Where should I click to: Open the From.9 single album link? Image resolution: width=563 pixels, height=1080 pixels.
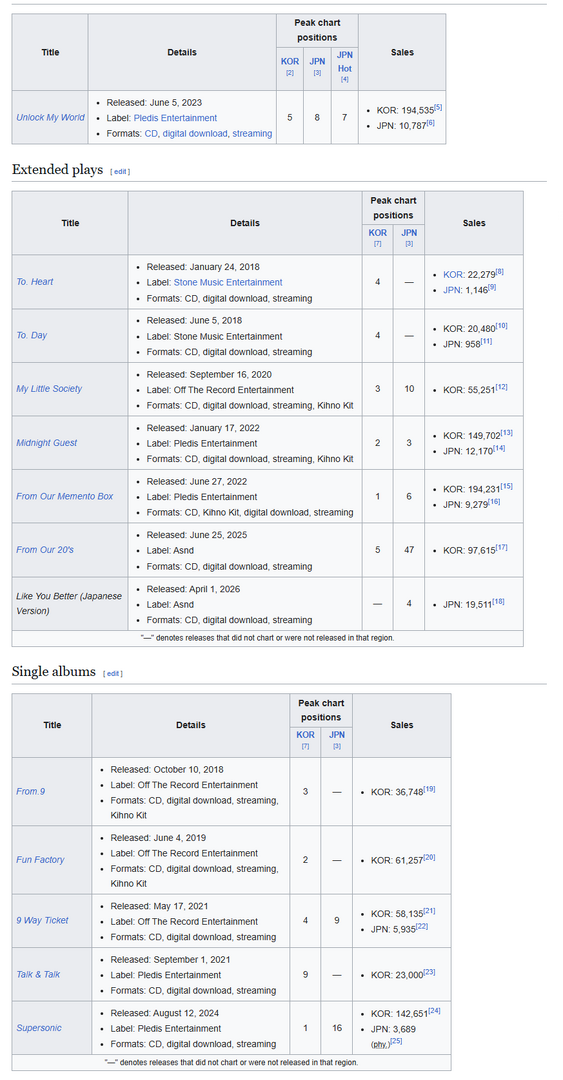click(x=31, y=791)
